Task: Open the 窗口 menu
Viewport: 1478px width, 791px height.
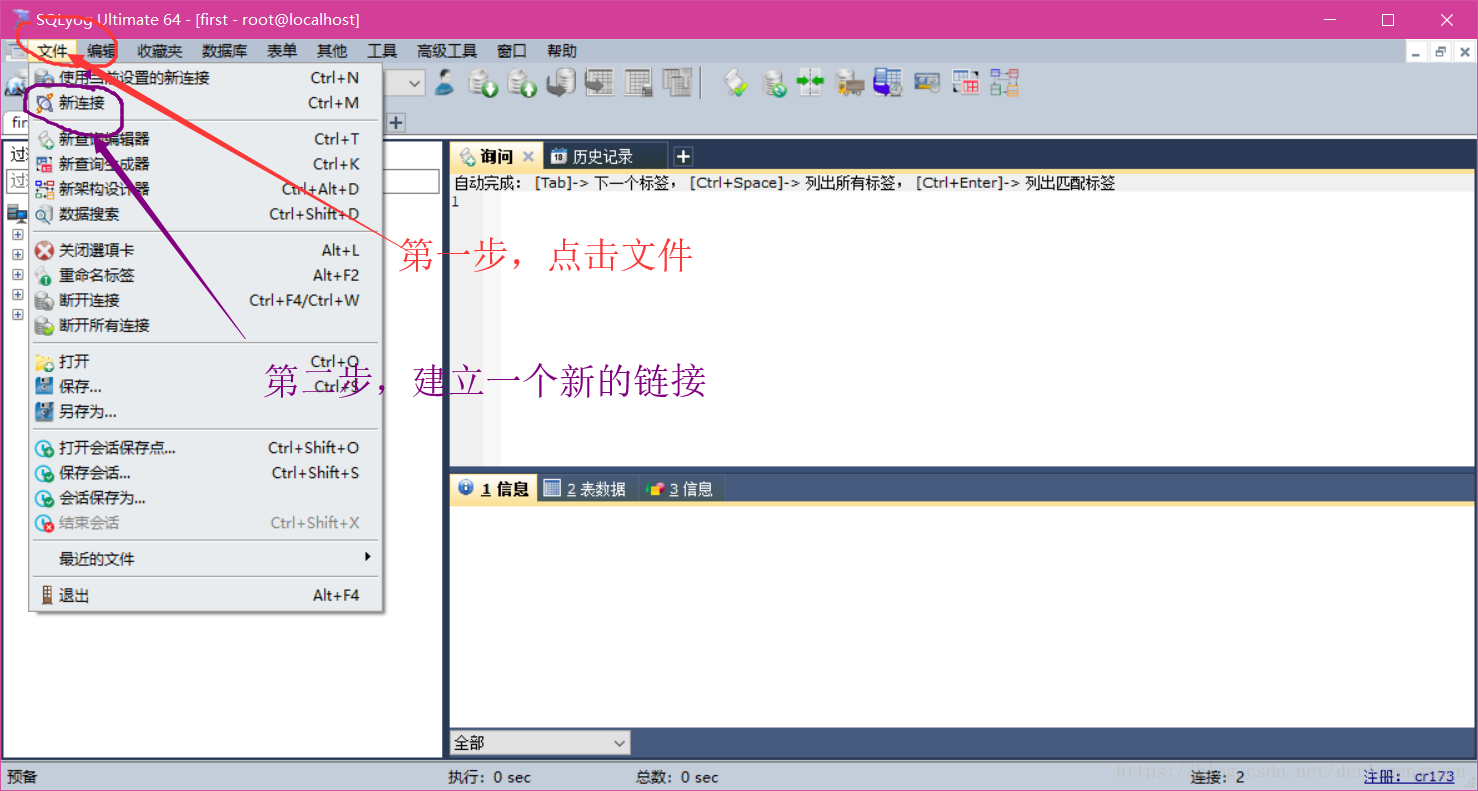Action: click(512, 51)
